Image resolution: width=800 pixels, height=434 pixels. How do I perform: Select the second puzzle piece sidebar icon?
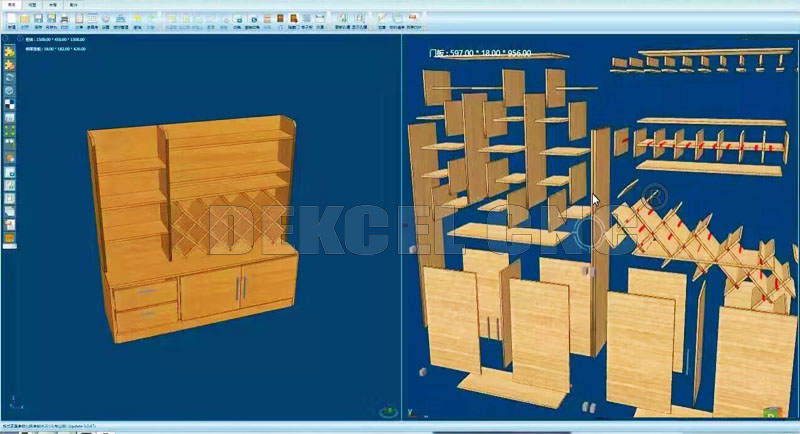(9, 65)
